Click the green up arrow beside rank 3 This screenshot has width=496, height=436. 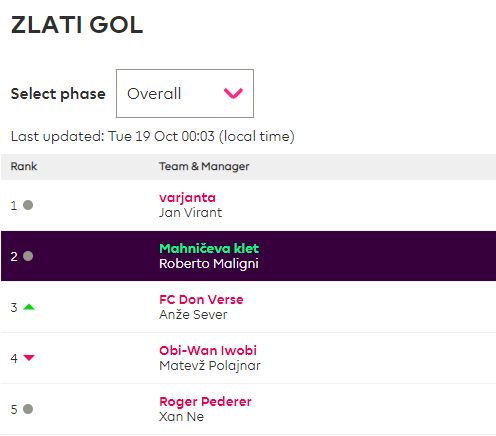click(x=29, y=307)
